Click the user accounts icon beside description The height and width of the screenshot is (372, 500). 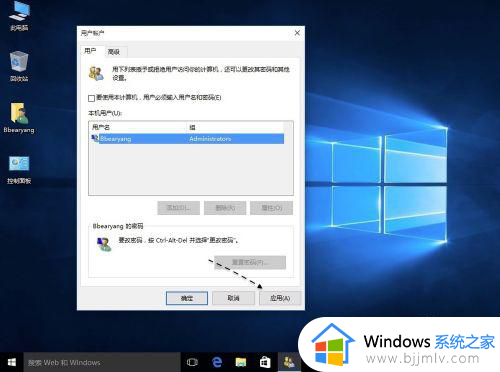click(x=96, y=73)
